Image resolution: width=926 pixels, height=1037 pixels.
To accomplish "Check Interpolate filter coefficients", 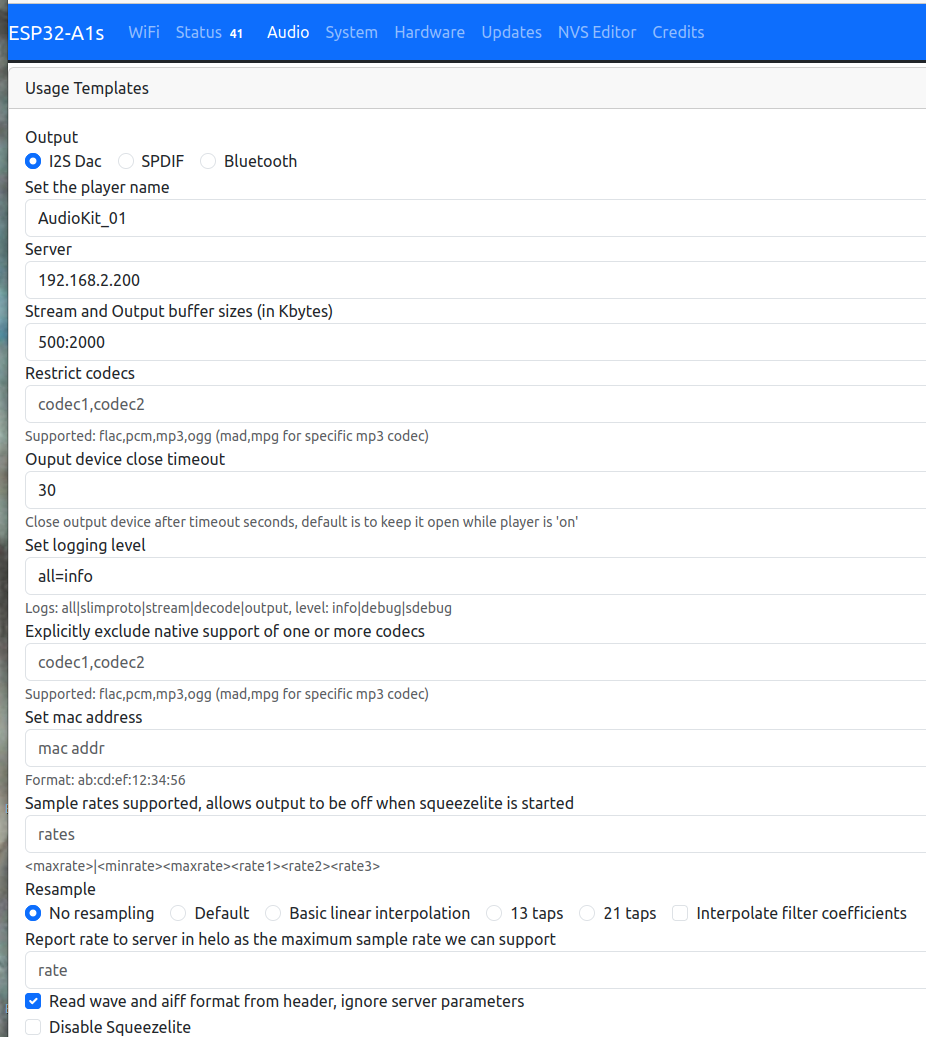I will click(x=680, y=913).
